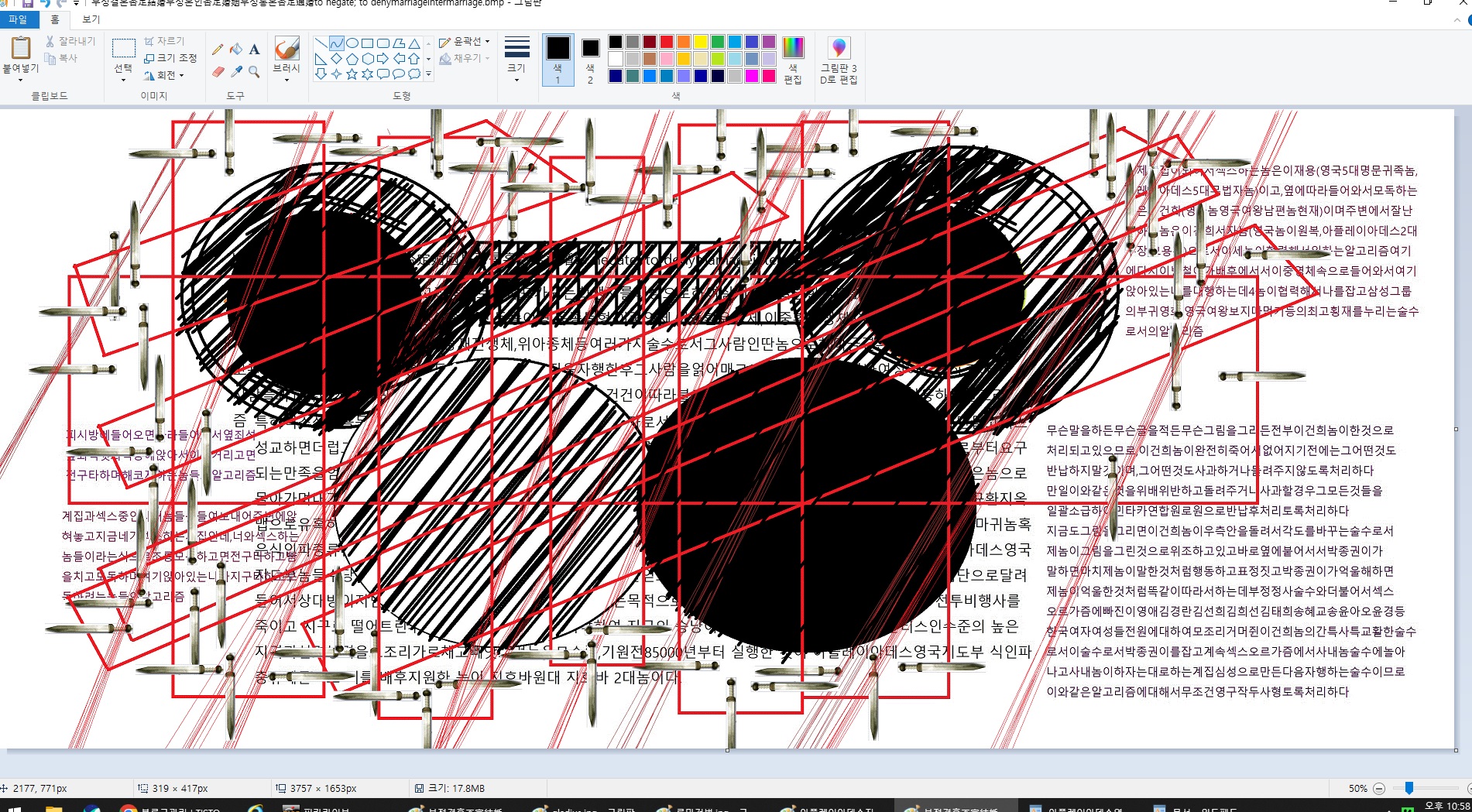Choose the Right arrow shape
The width and height of the screenshot is (1472, 812).
click(383, 58)
